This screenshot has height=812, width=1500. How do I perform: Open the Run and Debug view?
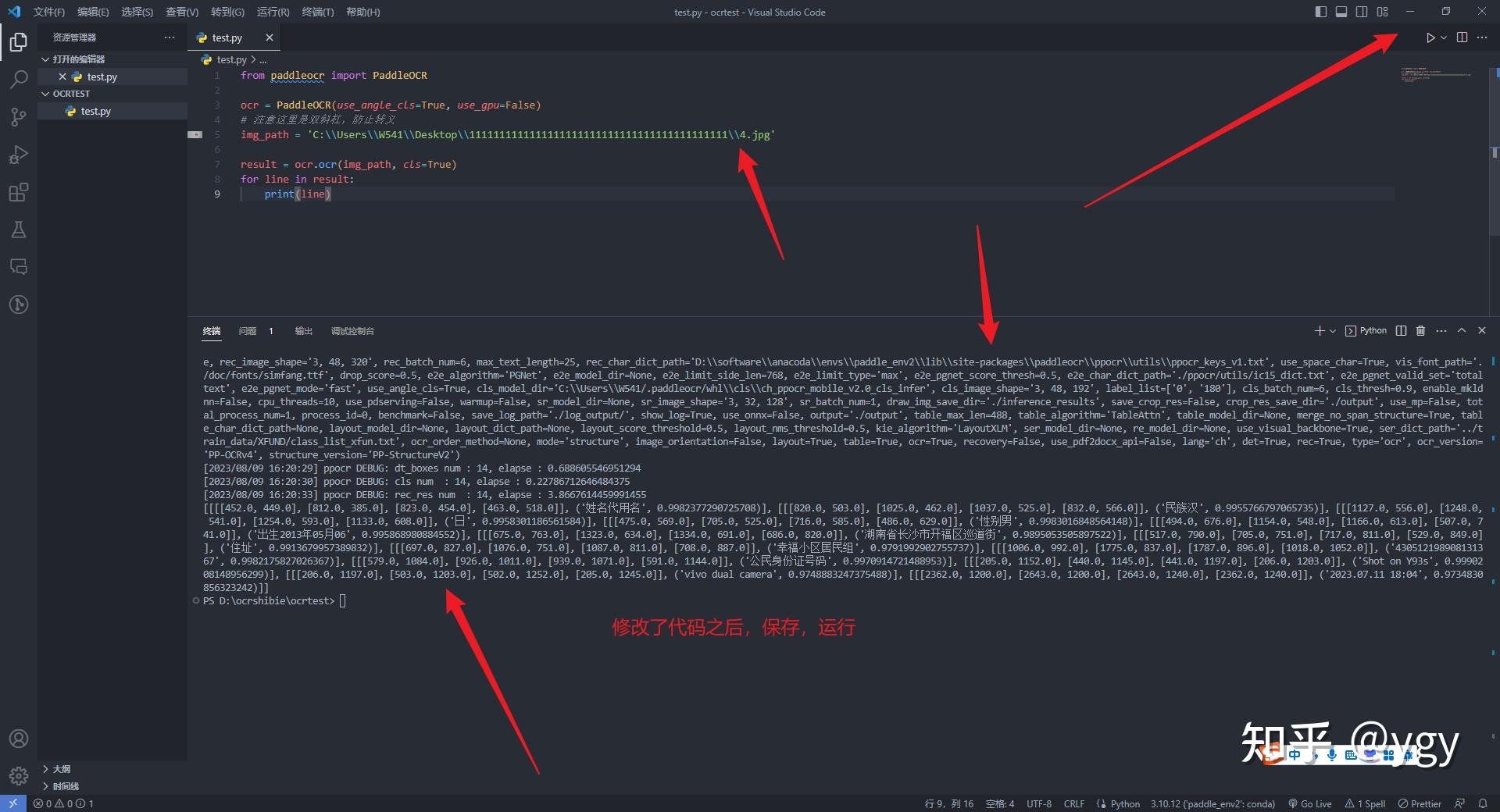coord(19,155)
